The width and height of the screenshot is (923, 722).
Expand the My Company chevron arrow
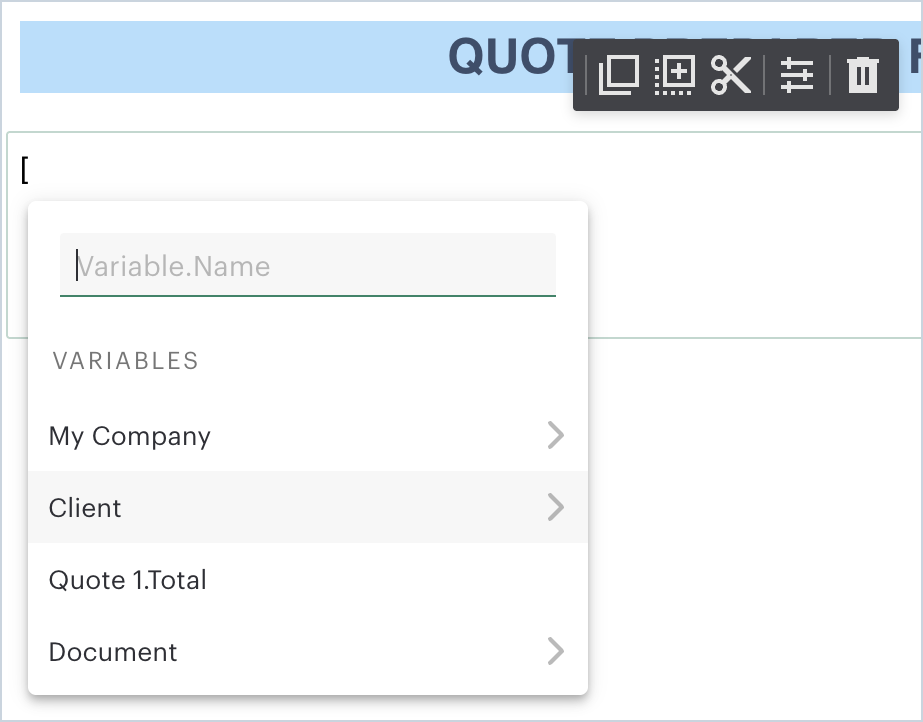pos(556,435)
